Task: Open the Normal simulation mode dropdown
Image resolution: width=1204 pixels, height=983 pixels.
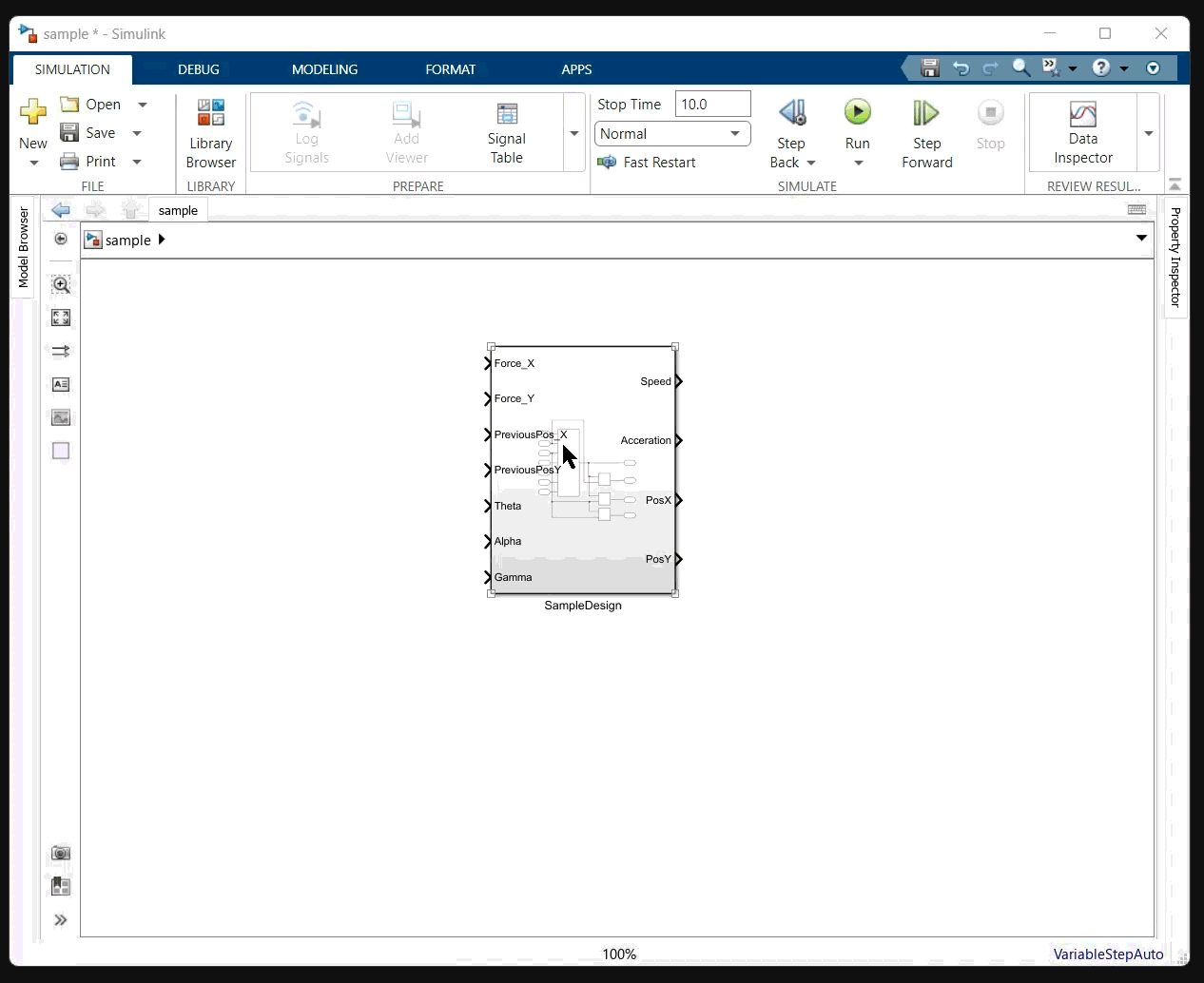Action: (x=672, y=134)
